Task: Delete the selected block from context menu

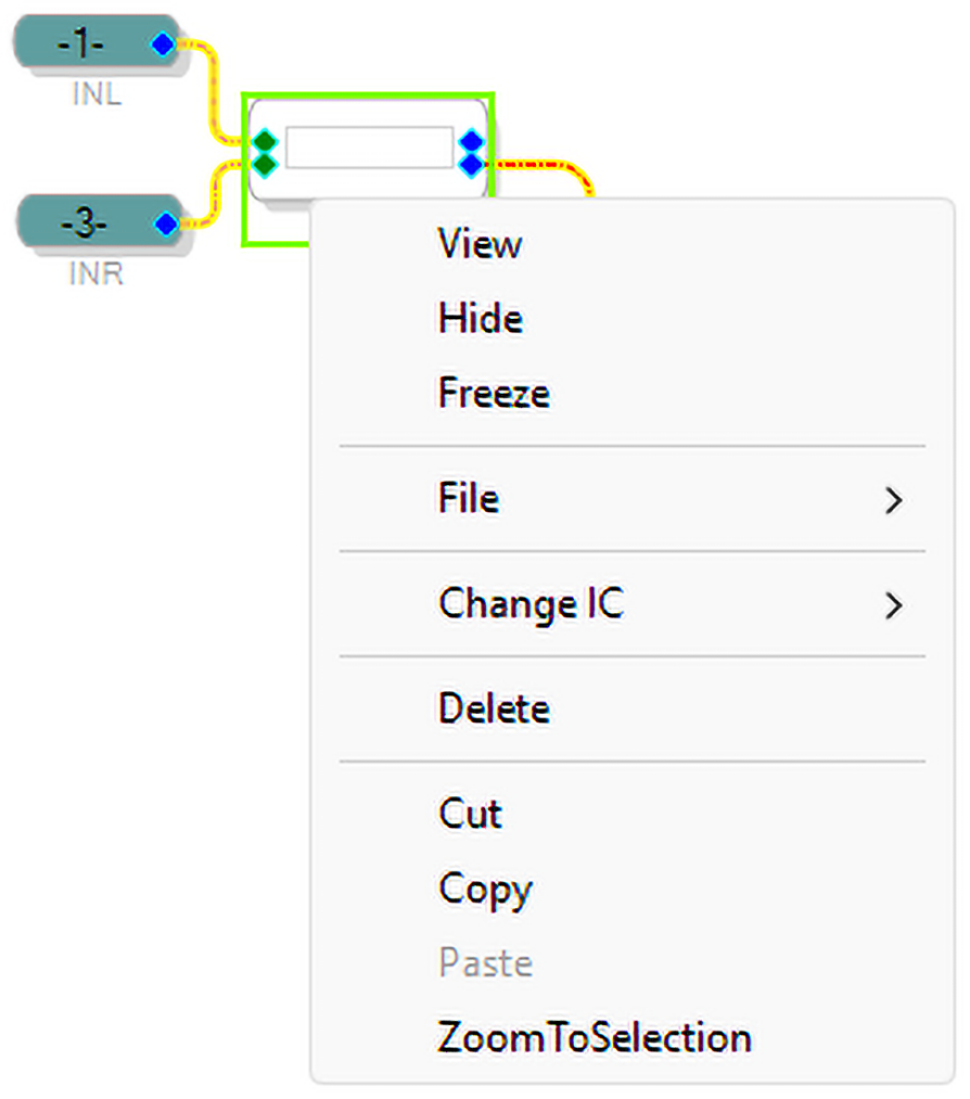Action: coord(494,709)
